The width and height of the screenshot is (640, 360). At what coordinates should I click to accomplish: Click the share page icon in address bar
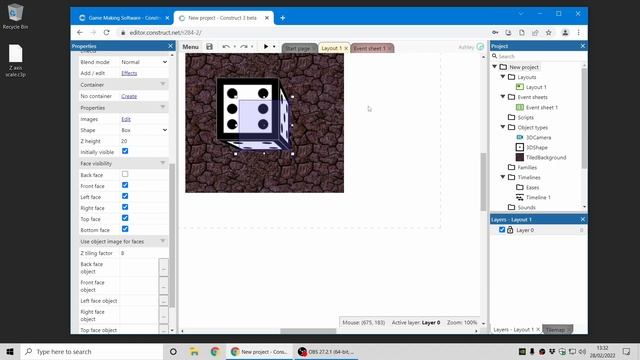click(x=535, y=33)
